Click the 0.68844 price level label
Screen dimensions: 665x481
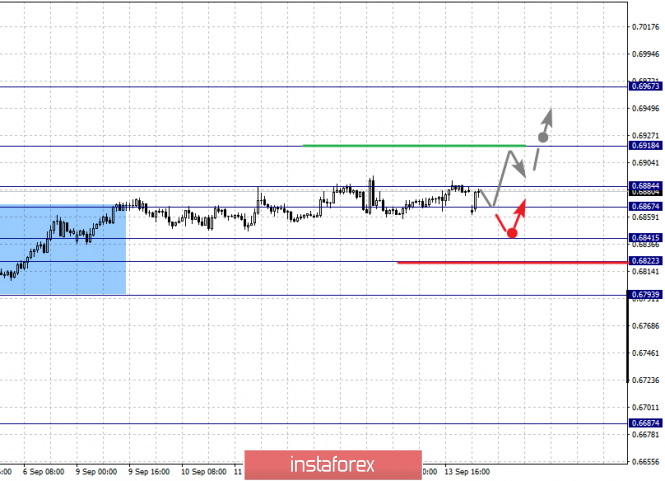pyautogui.click(x=645, y=186)
